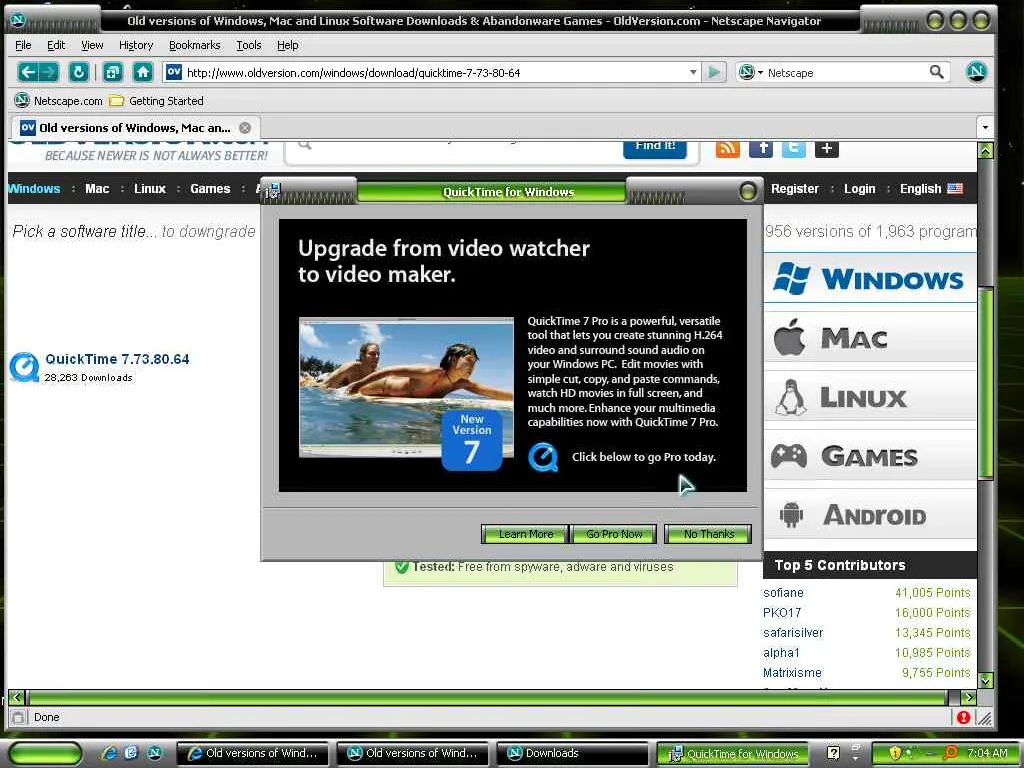Image resolution: width=1024 pixels, height=768 pixels.
Task: Open the Tools menu
Action: [x=249, y=45]
